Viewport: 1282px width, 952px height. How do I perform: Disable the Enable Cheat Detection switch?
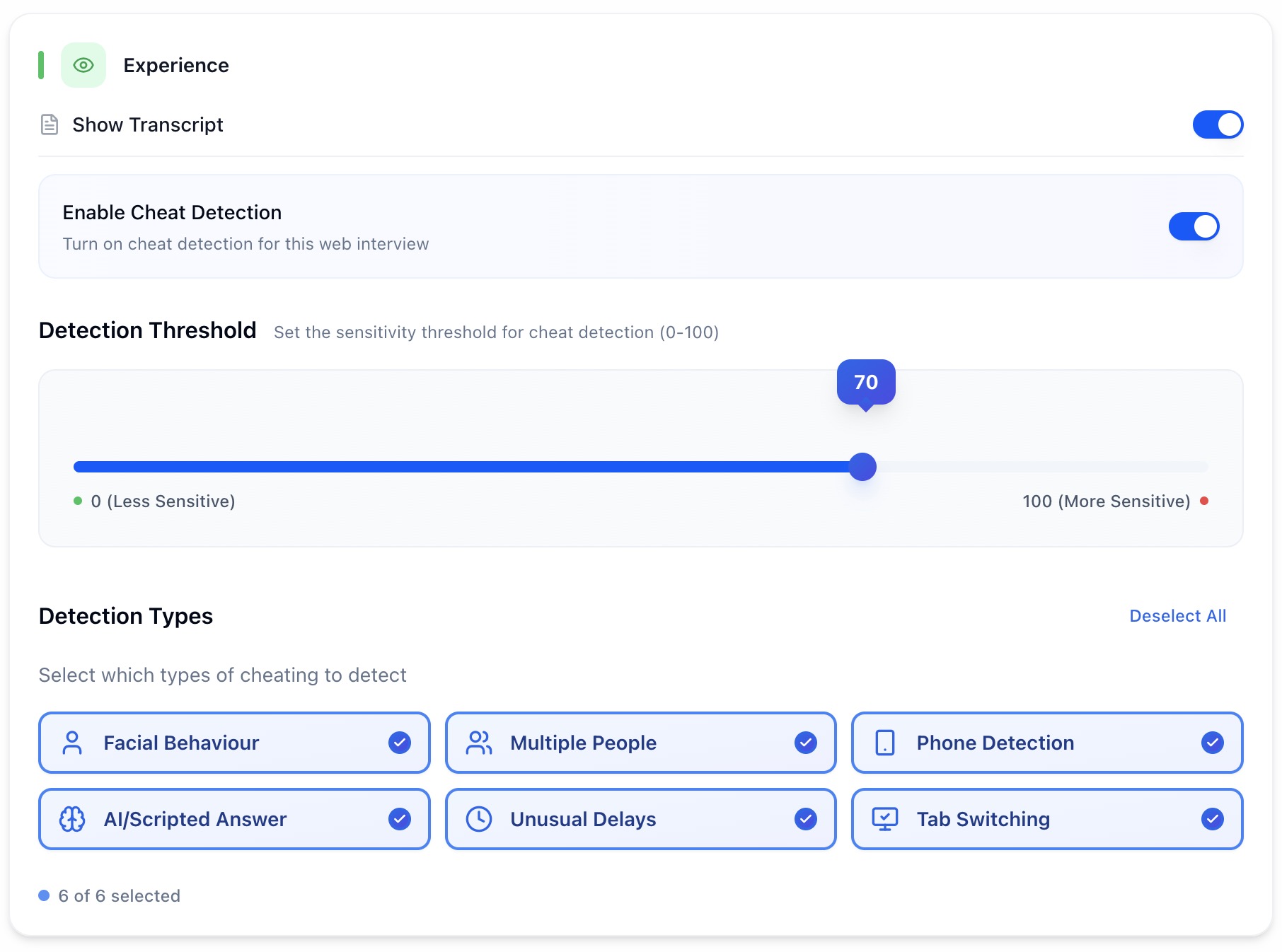1194,226
